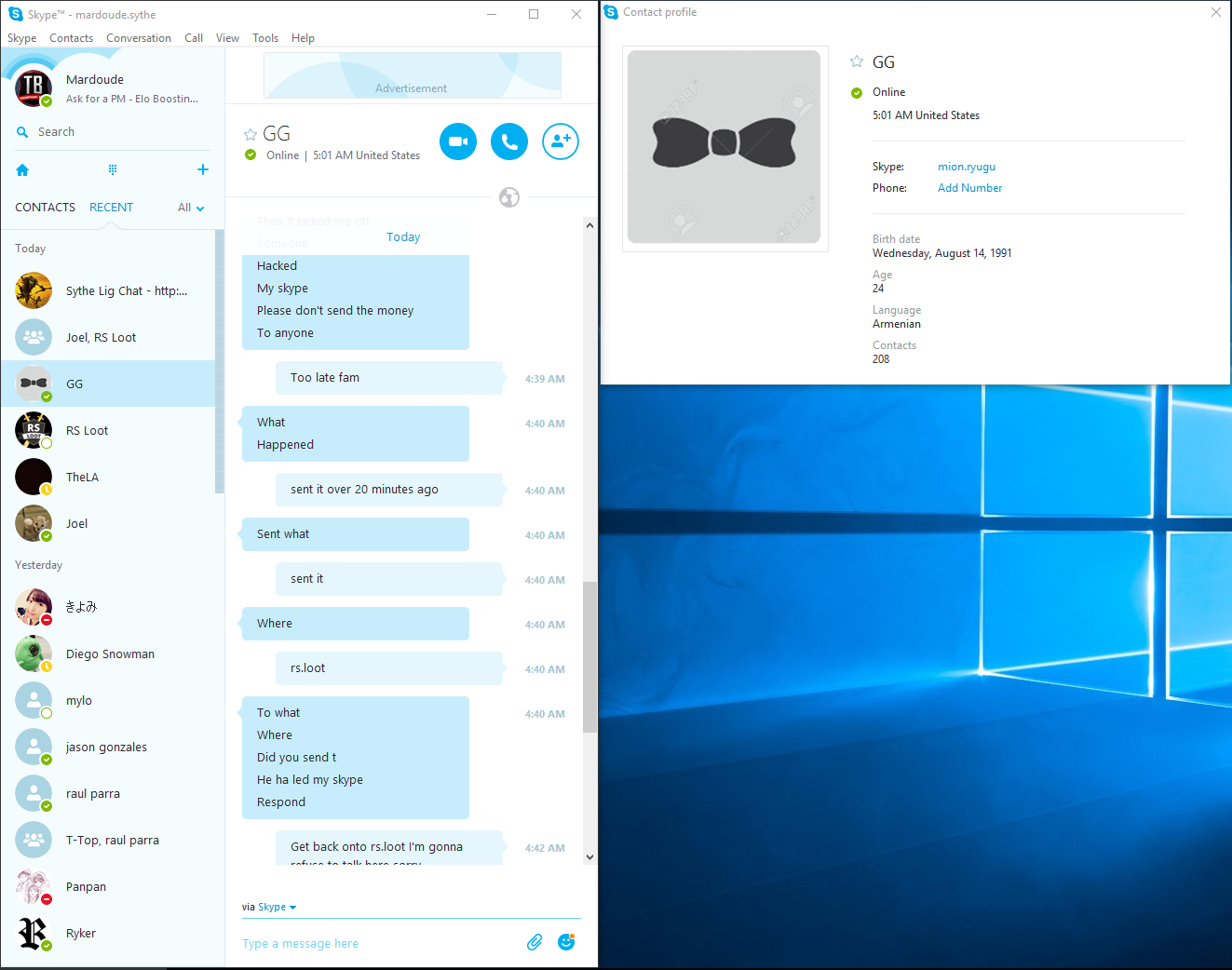The width and height of the screenshot is (1232, 970).
Task: Click the mion.ryugu Skype name link
Action: [x=967, y=167]
